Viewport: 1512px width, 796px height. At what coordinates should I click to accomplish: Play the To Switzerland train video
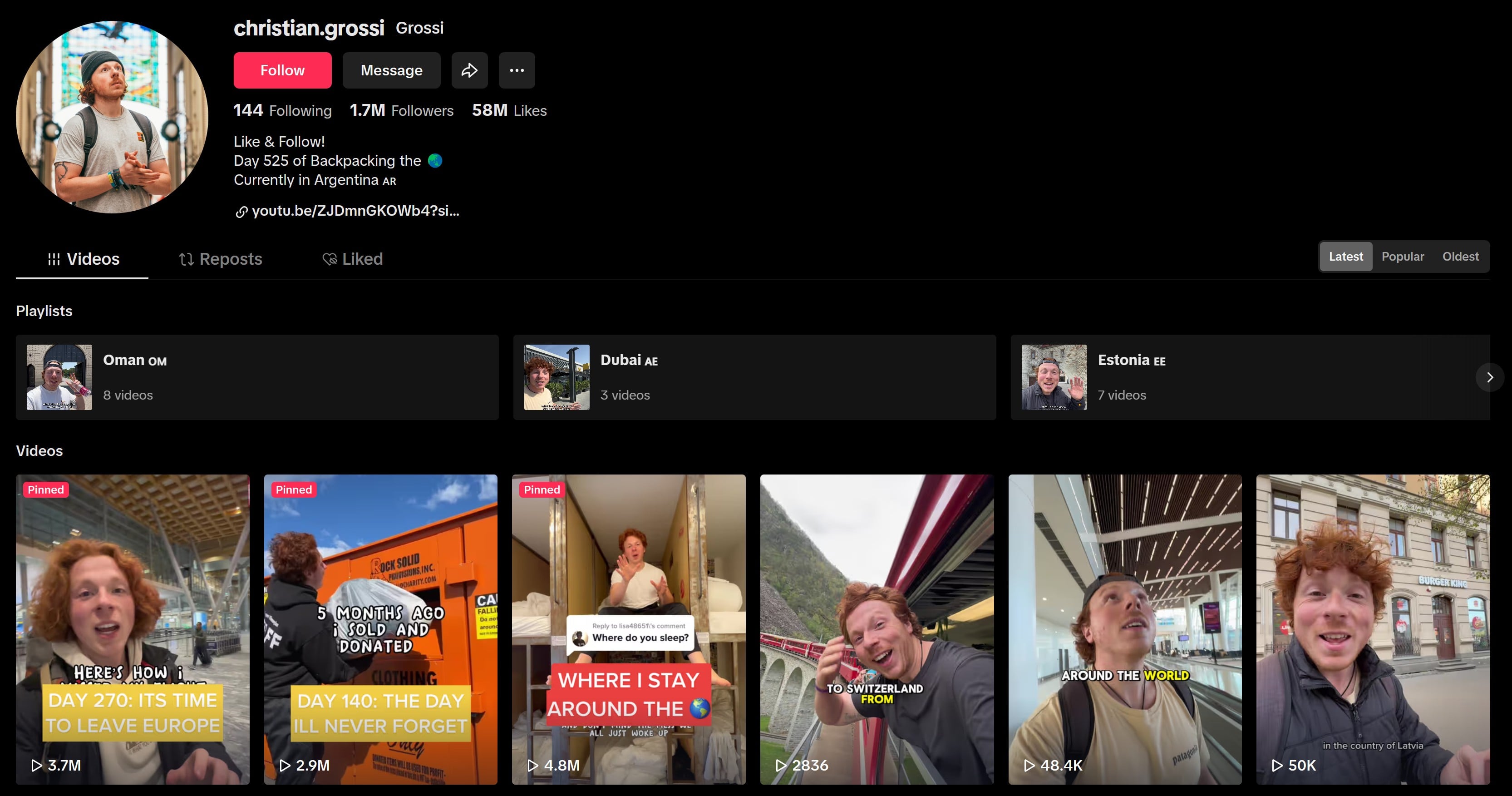[877, 629]
